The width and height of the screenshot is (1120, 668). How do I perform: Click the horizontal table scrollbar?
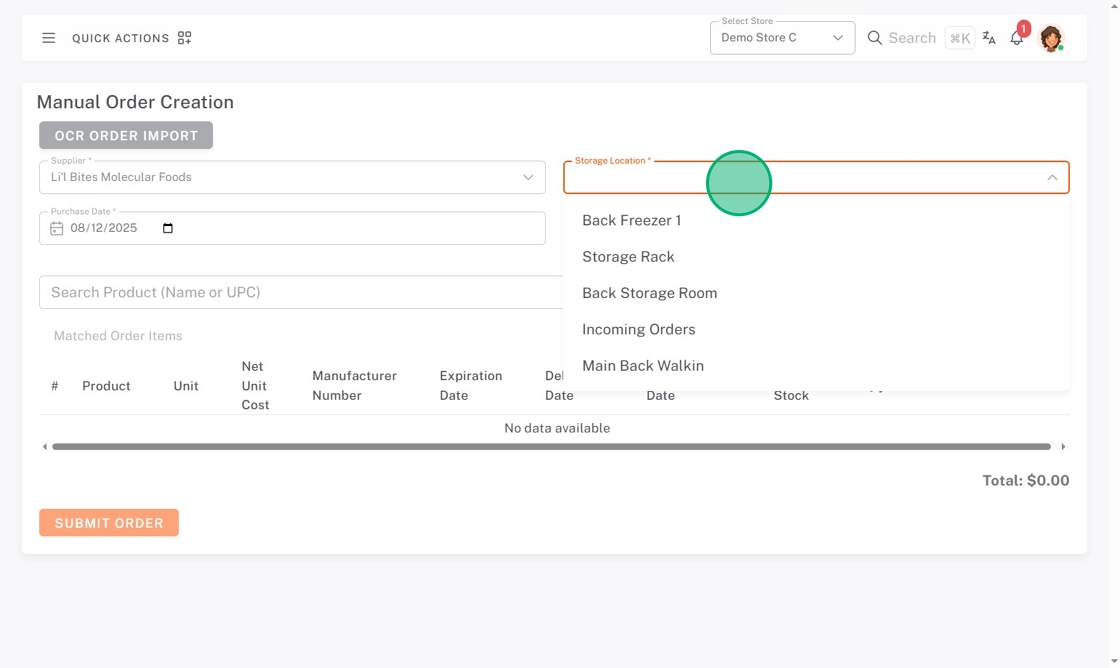point(551,447)
